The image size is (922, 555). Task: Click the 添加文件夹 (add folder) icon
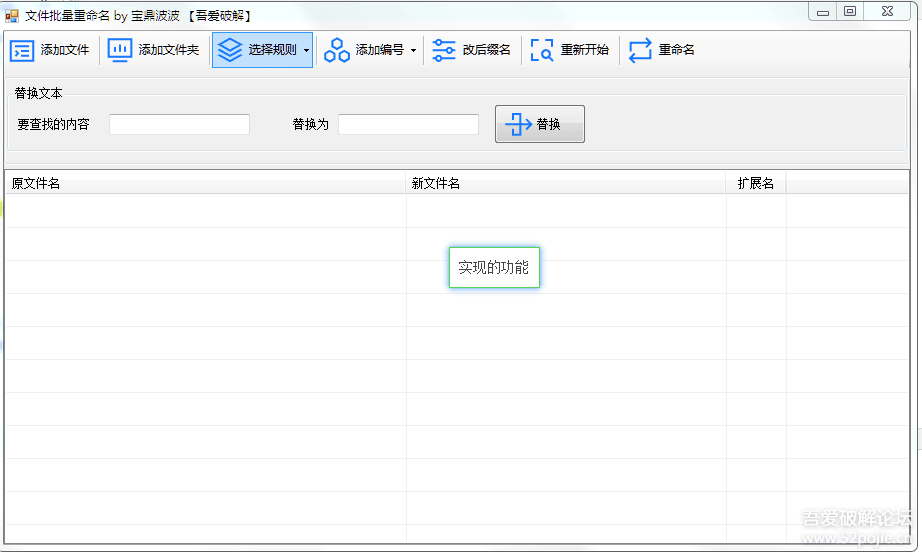(x=120, y=50)
